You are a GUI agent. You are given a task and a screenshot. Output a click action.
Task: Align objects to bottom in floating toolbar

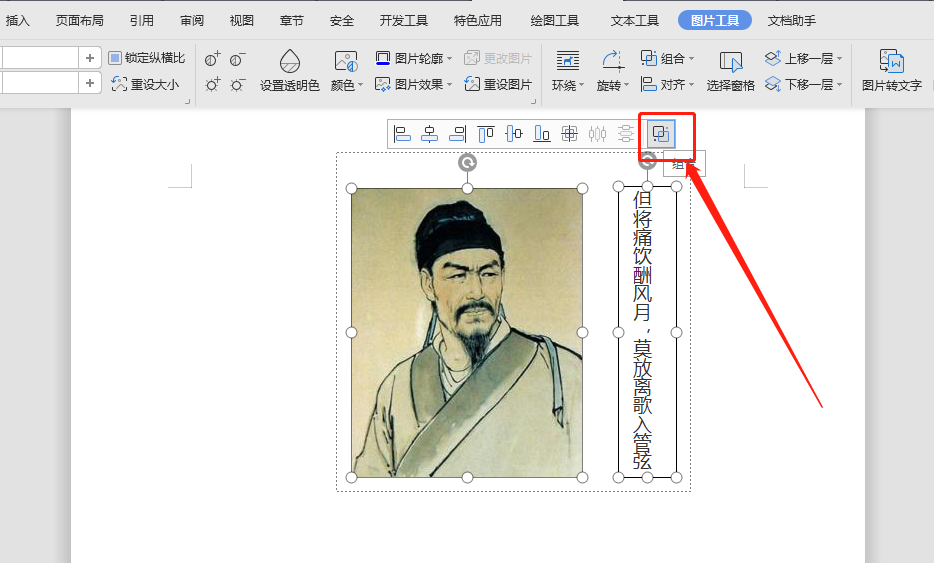[541, 134]
